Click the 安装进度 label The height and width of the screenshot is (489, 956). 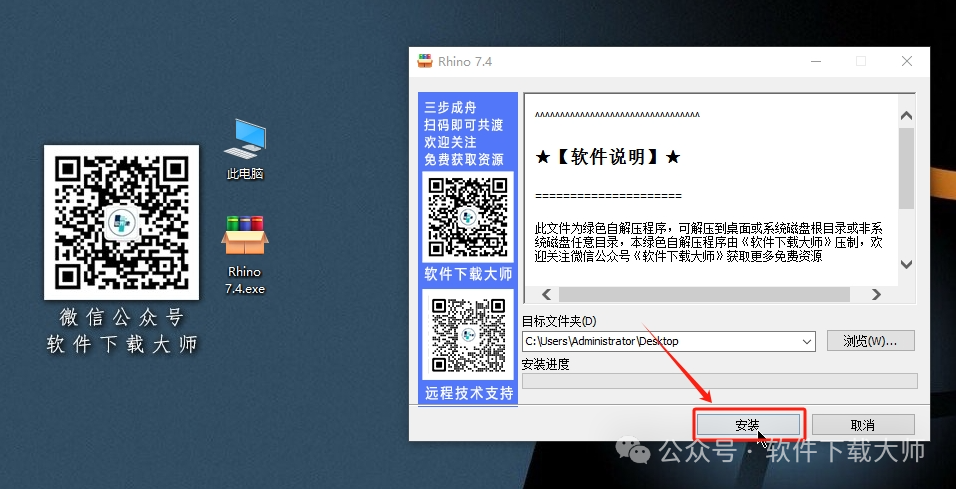[x=546, y=364]
